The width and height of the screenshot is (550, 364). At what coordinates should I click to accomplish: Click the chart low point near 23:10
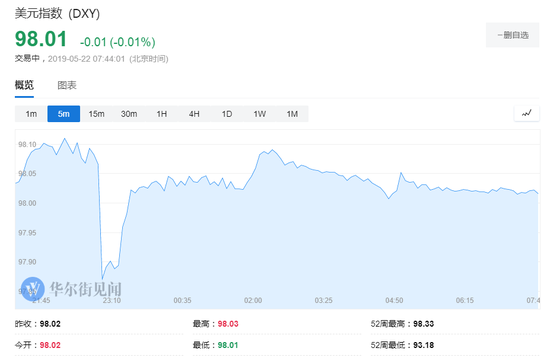point(102,278)
